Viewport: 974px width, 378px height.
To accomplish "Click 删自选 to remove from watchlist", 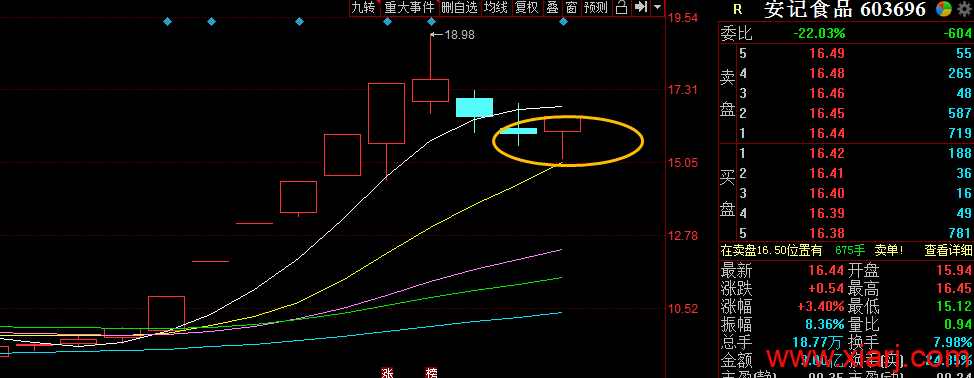I will point(460,7).
